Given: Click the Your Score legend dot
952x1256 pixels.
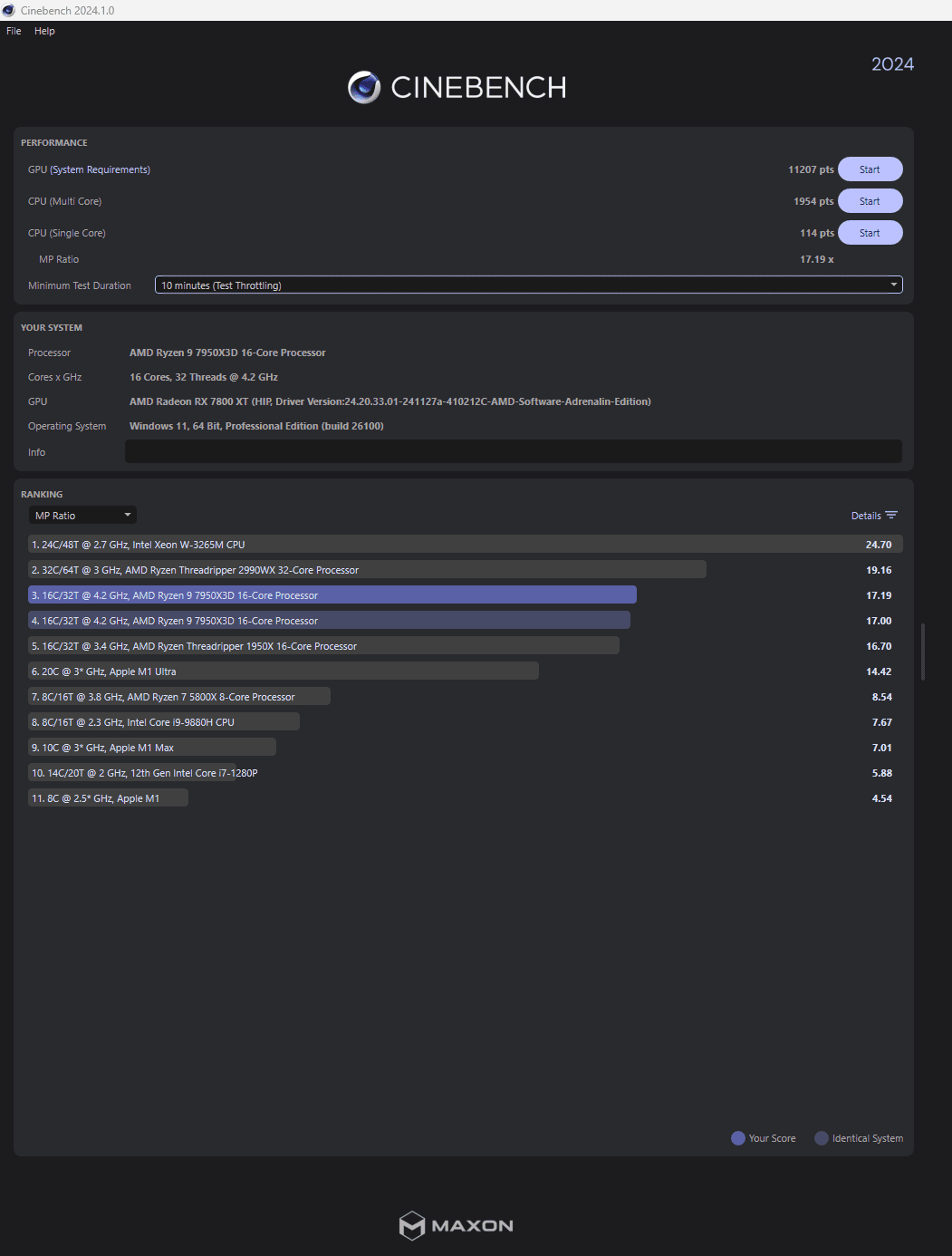Looking at the screenshot, I should click(x=738, y=1138).
